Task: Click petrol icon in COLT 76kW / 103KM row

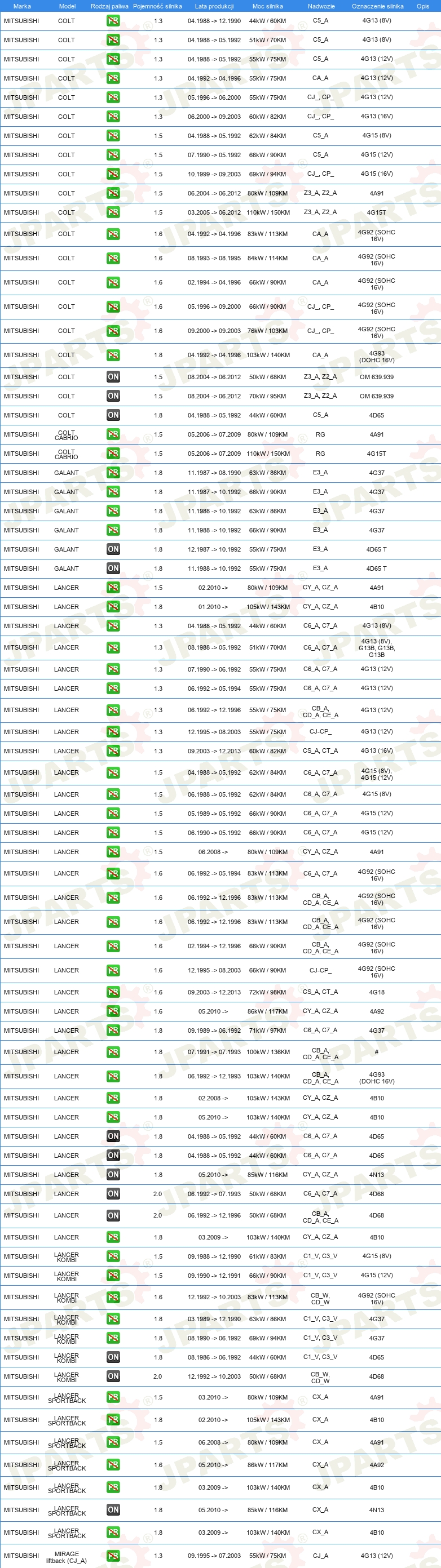Action: pyautogui.click(x=113, y=331)
